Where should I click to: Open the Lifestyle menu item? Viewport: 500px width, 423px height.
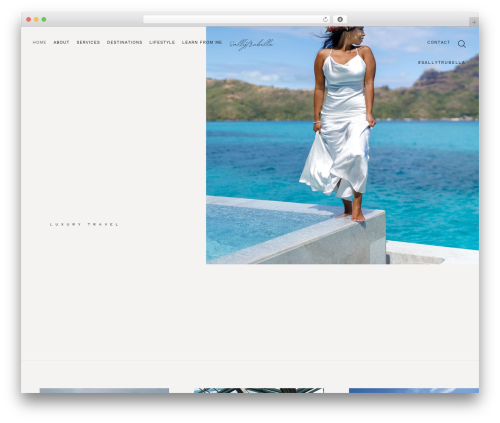coord(162,42)
